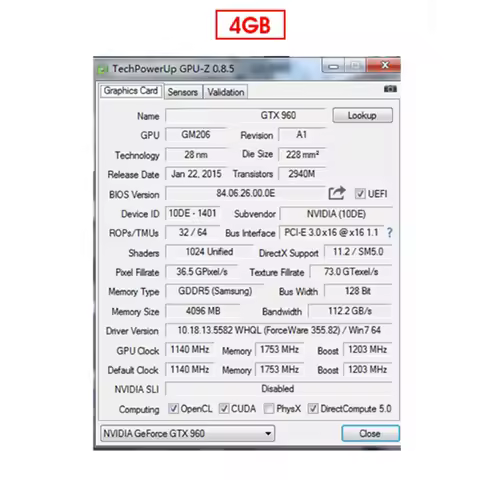Viewport: 480px width, 480px height.
Task: Click the Lookup button
Action: (362, 115)
